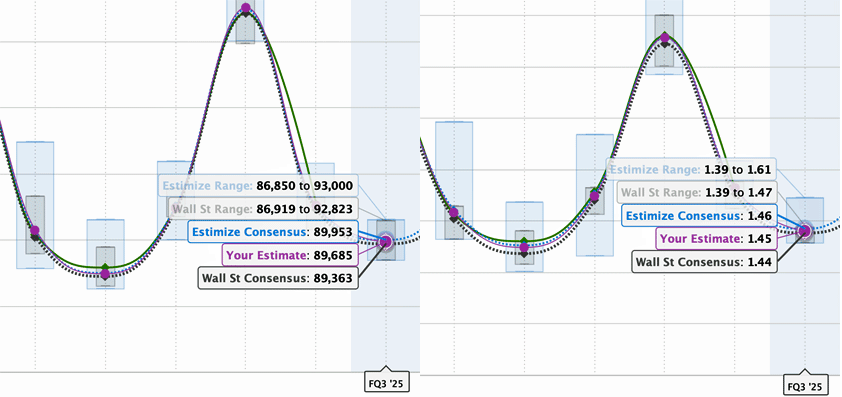The width and height of the screenshot is (842, 397).
Task: Click the Wall St Consensus 89,363 label
Action: tap(278, 278)
